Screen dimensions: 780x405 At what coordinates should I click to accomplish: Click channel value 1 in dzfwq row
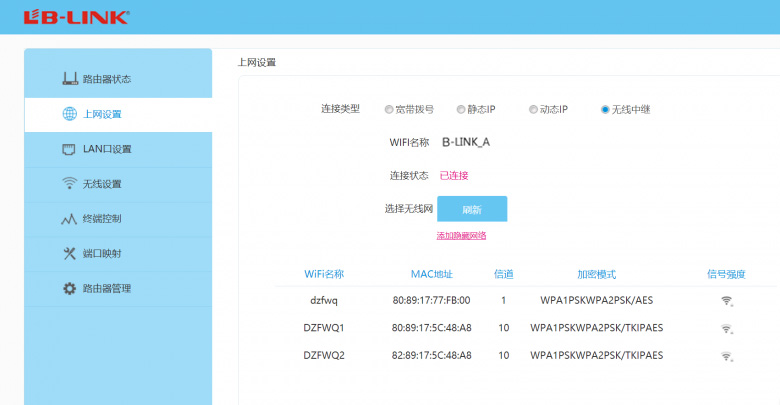[503, 301]
